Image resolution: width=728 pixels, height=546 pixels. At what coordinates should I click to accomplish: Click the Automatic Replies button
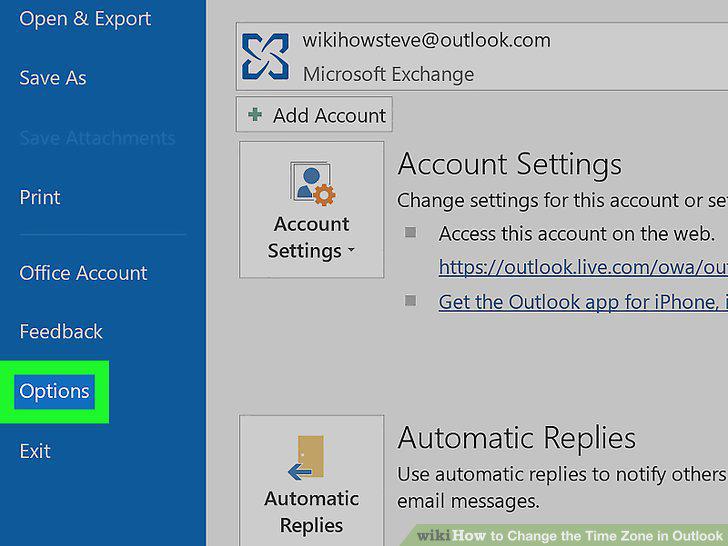click(x=312, y=481)
